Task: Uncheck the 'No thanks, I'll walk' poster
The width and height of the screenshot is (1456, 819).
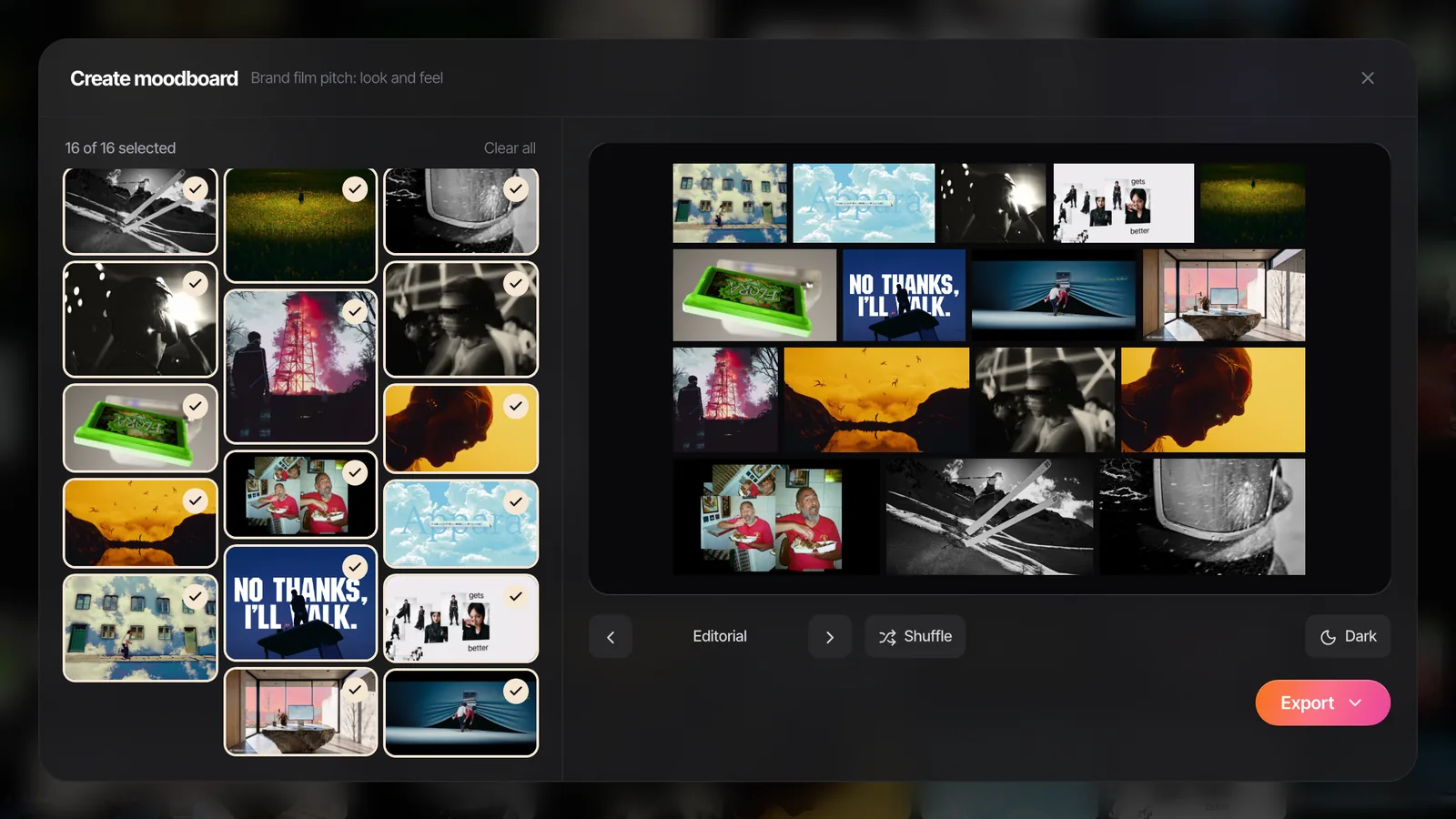Action: (x=355, y=567)
